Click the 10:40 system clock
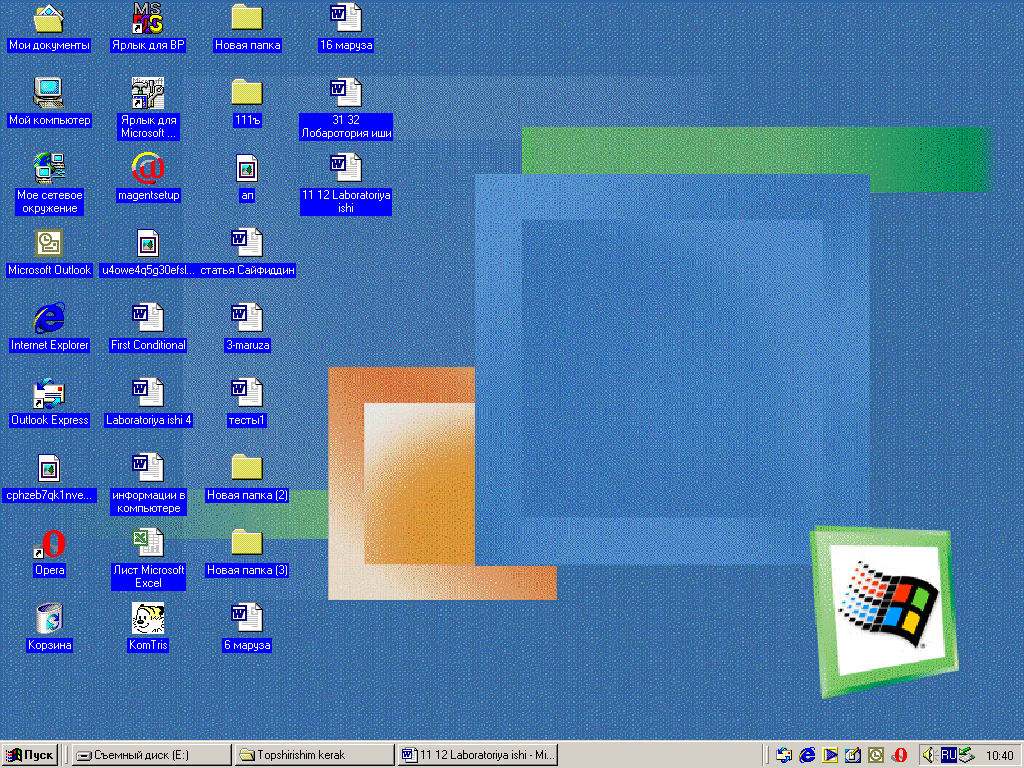The width and height of the screenshot is (1024, 768). 999,756
